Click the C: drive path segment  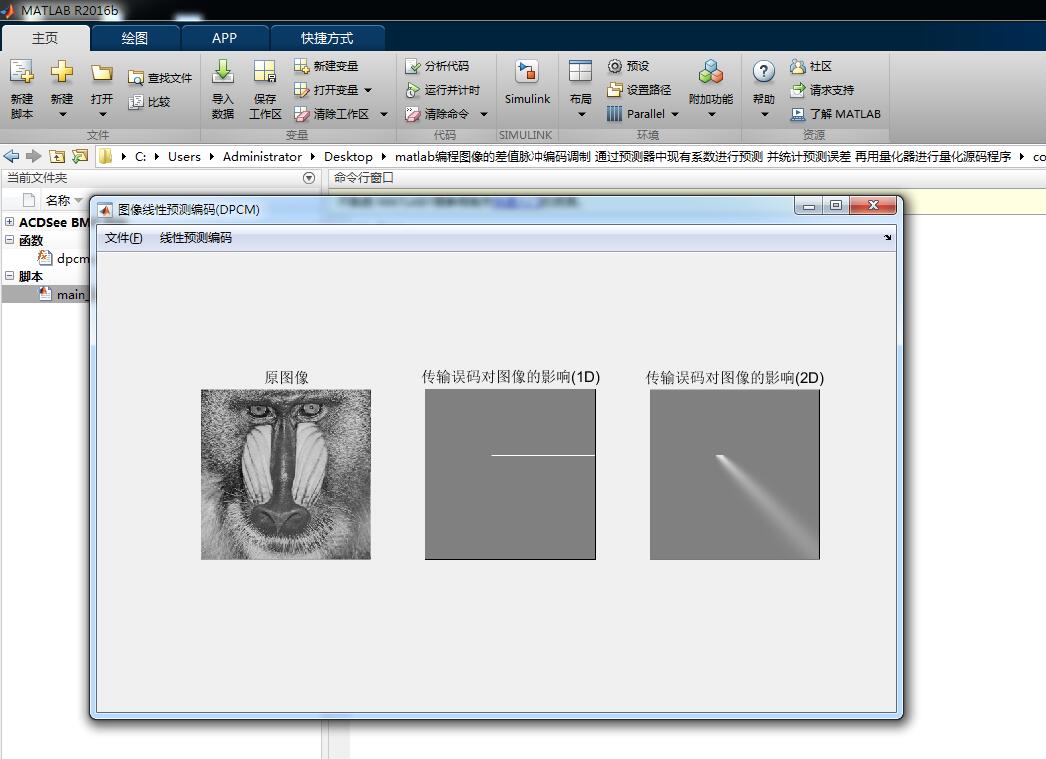click(x=140, y=156)
